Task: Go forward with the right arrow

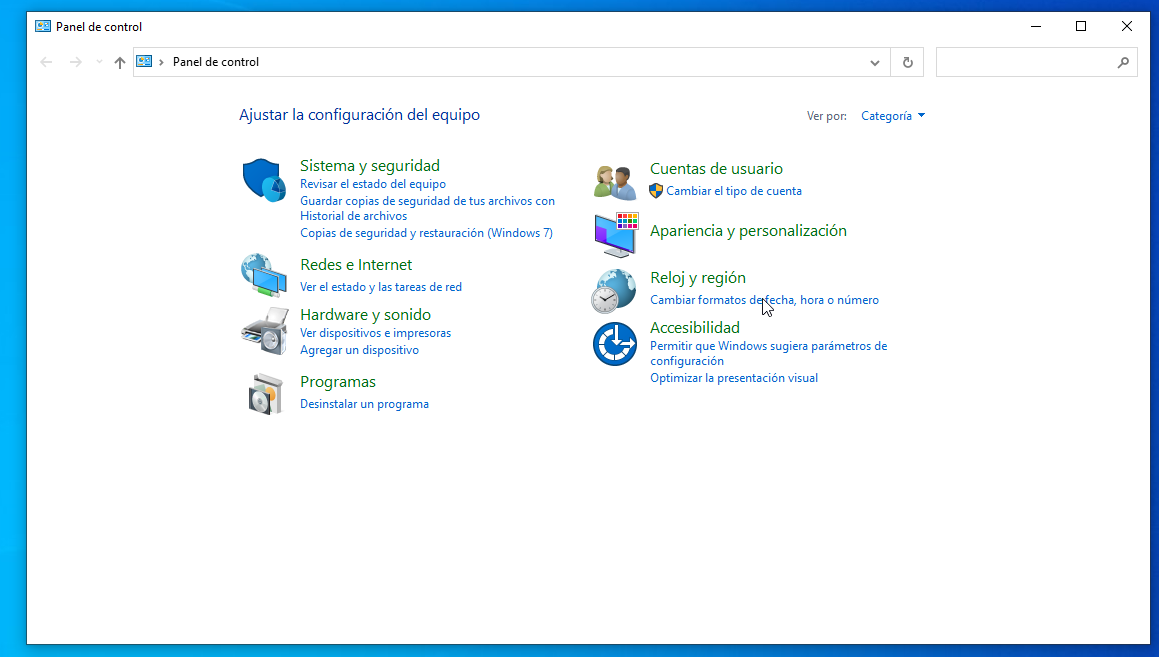Action: pos(75,62)
